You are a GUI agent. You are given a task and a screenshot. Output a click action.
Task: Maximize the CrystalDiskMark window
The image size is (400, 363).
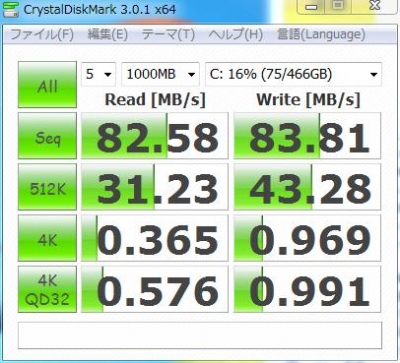tap(338, 6)
